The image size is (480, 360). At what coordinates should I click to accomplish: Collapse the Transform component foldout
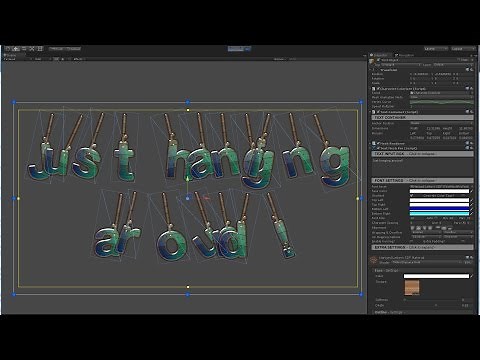coord(371,70)
